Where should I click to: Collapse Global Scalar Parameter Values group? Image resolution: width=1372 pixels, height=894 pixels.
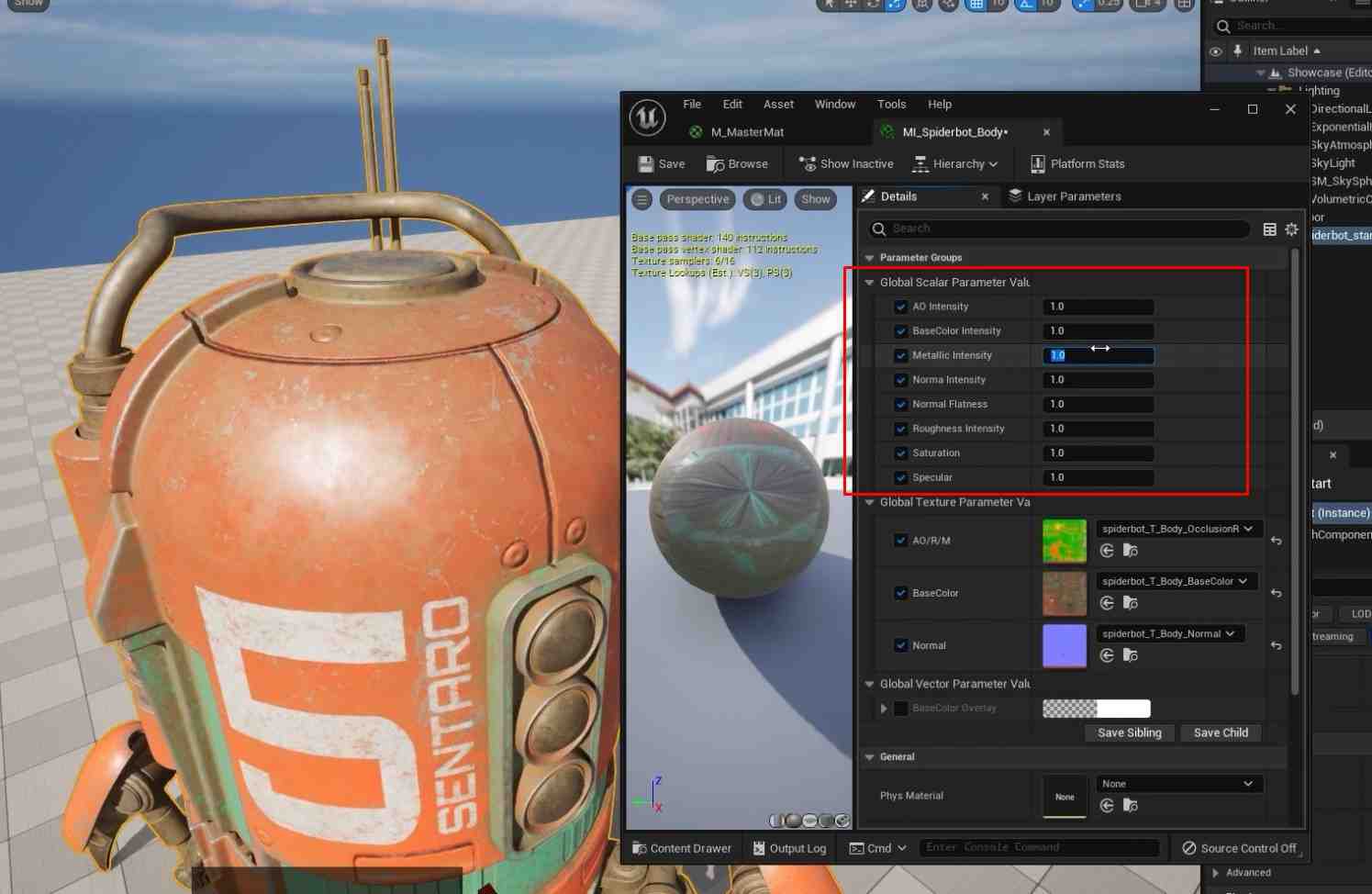869,283
